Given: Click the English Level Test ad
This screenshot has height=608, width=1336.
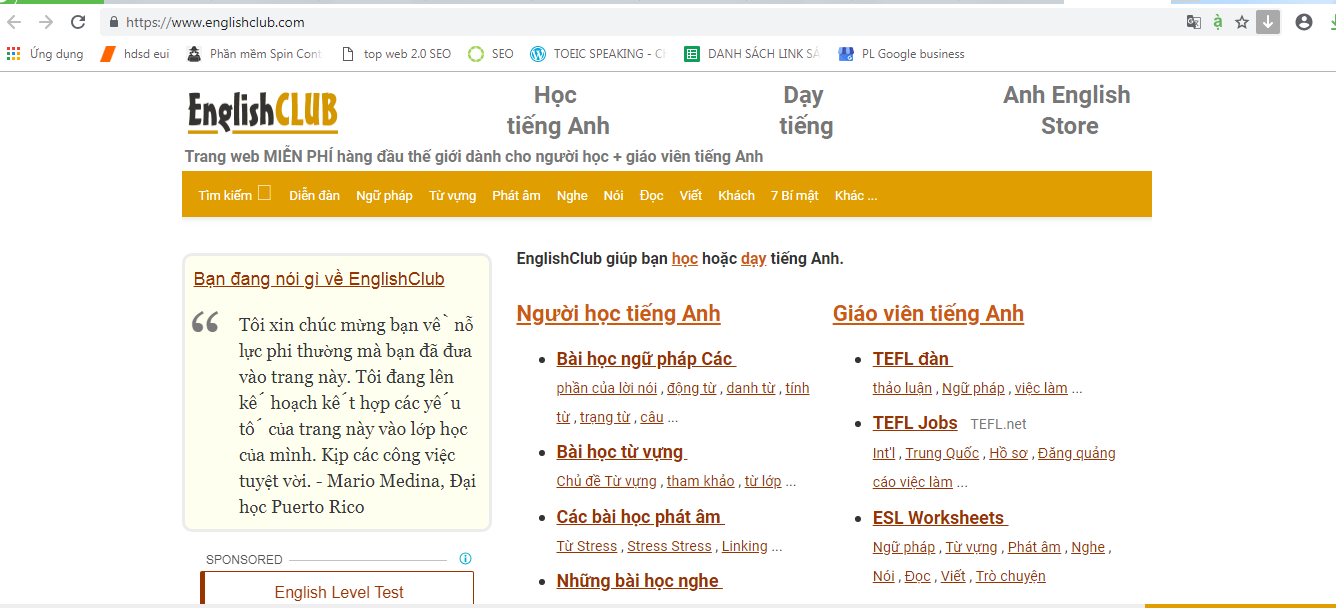Looking at the screenshot, I should click(x=339, y=592).
